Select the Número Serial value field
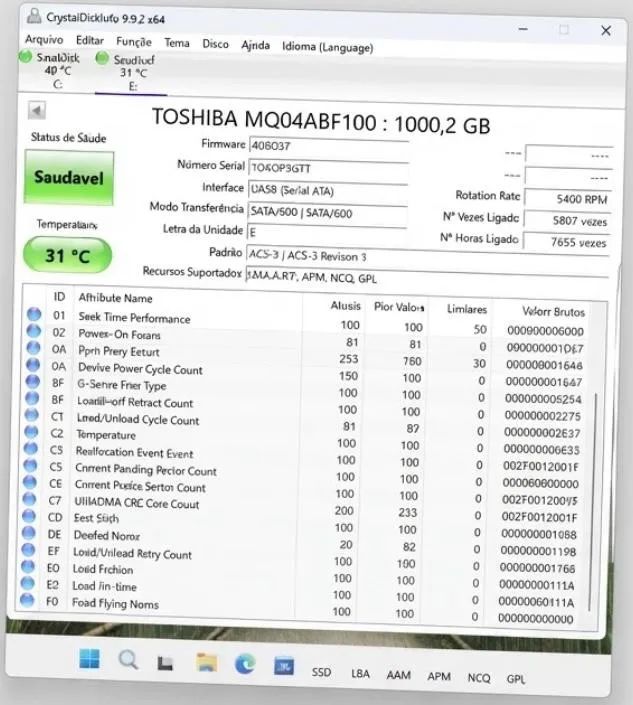Screen dimensions: 633x705 point(328,168)
